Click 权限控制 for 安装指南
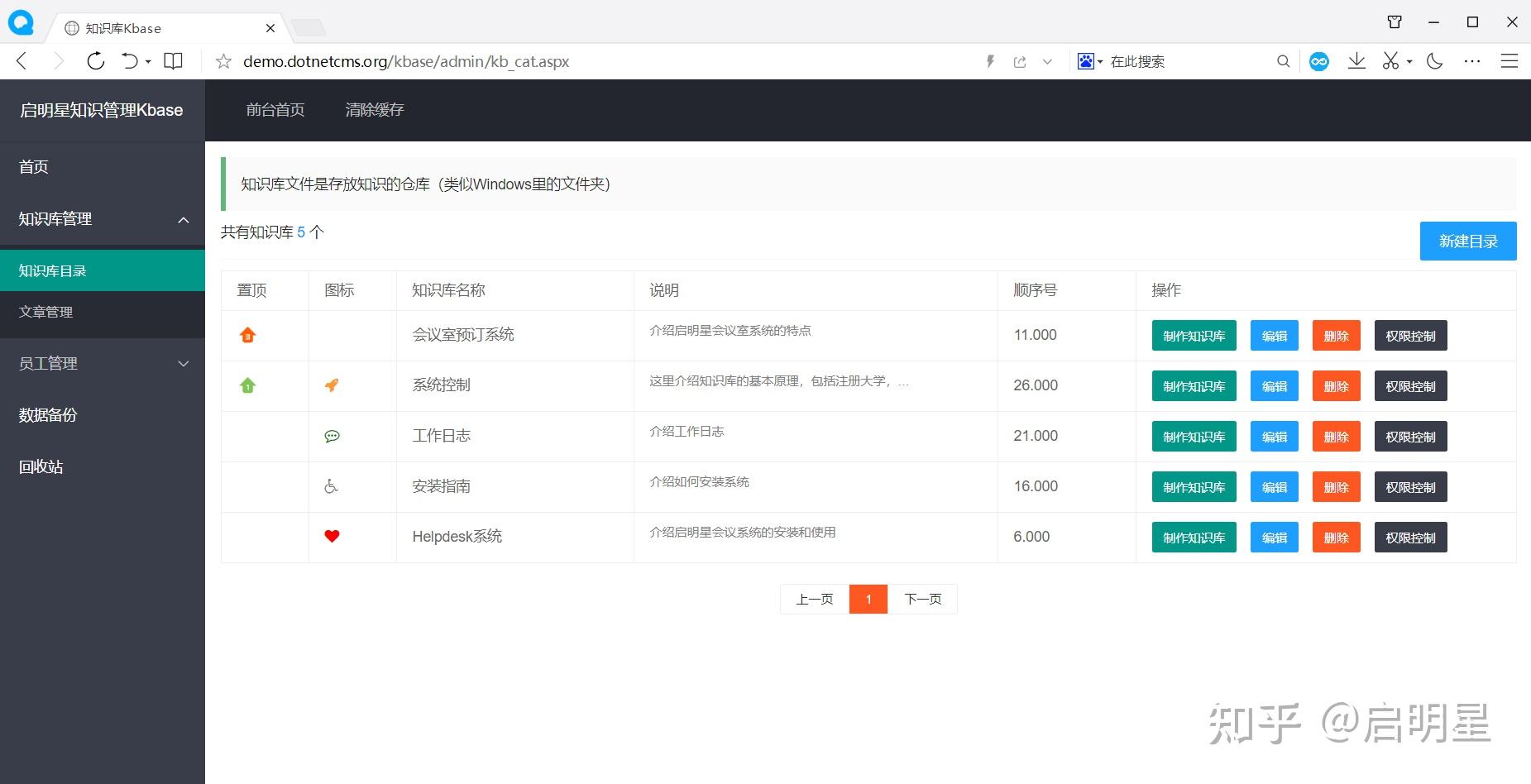1531x784 pixels. click(x=1411, y=487)
